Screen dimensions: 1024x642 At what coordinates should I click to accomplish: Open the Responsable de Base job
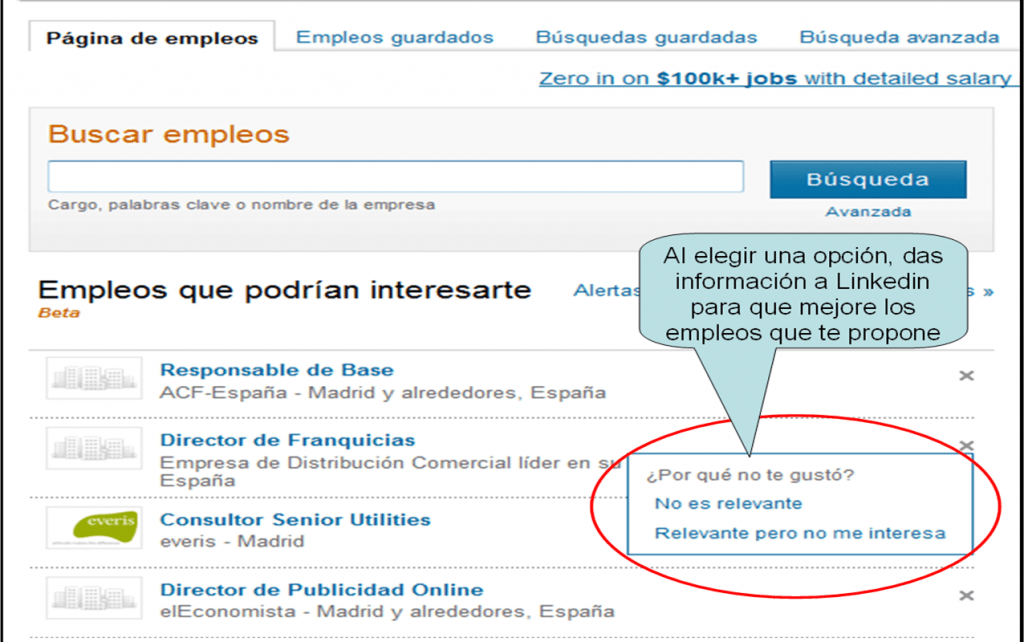point(277,370)
